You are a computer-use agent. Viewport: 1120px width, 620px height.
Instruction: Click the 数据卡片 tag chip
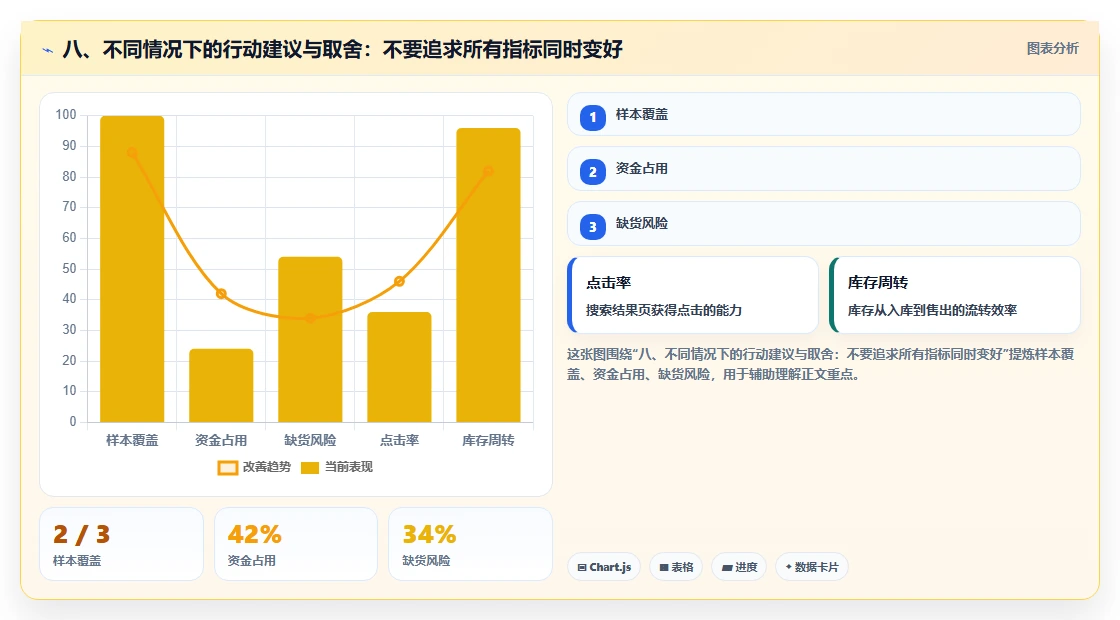click(811, 567)
